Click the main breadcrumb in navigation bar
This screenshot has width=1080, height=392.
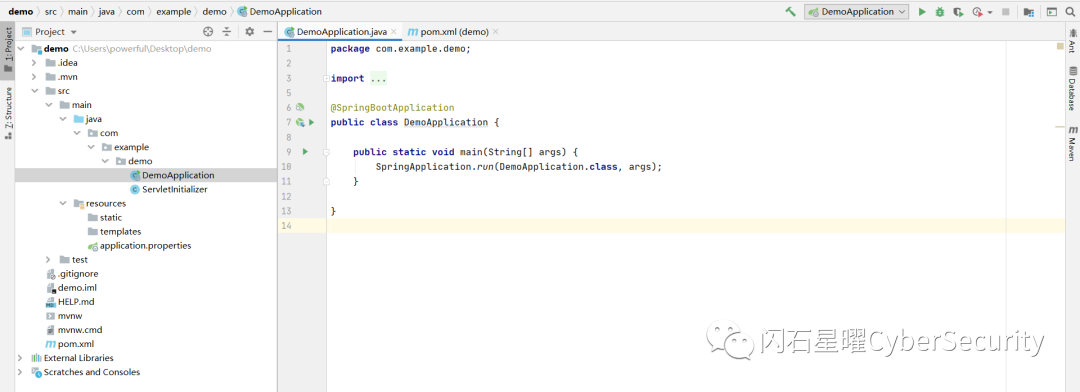pos(77,12)
